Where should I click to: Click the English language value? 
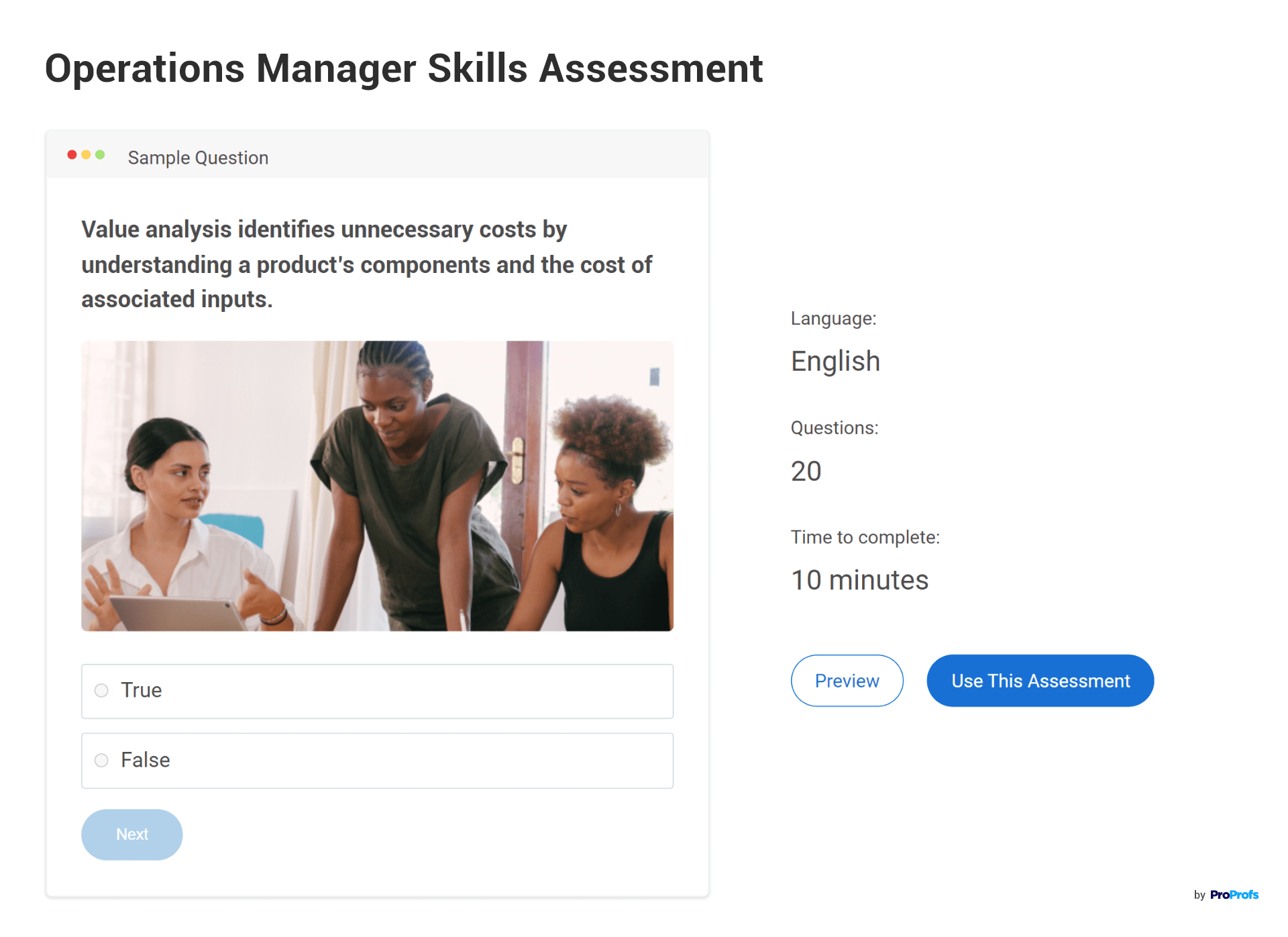click(x=835, y=362)
